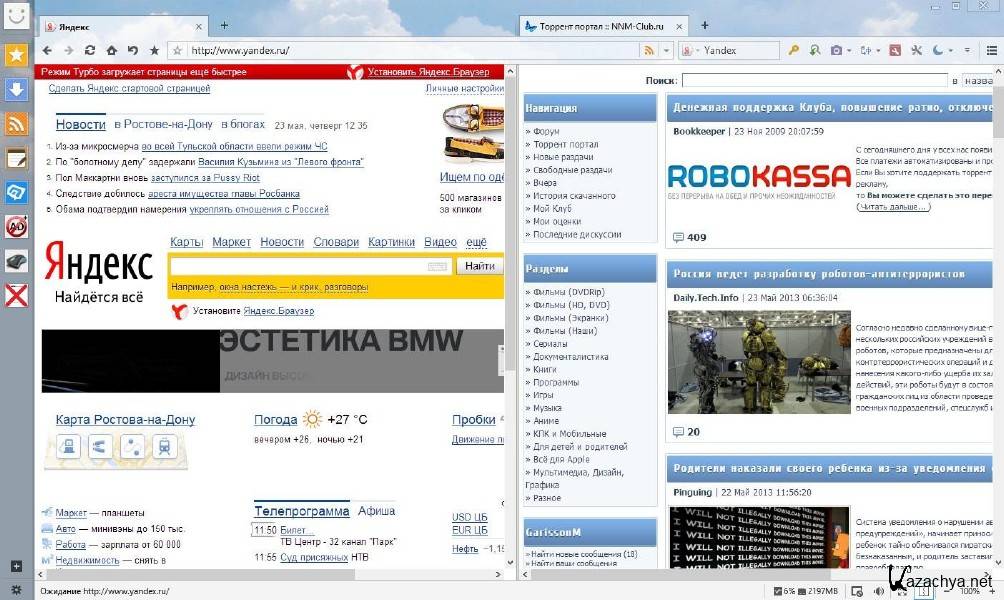
Task: Click the Magic Fill key icon
Action: pyautogui.click(x=794, y=50)
